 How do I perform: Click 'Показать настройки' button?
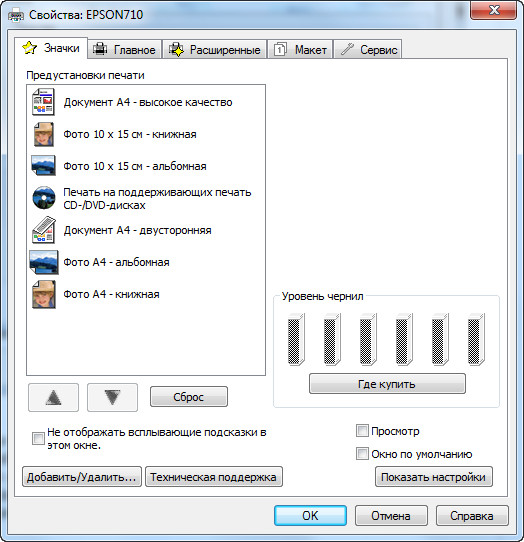click(x=433, y=477)
